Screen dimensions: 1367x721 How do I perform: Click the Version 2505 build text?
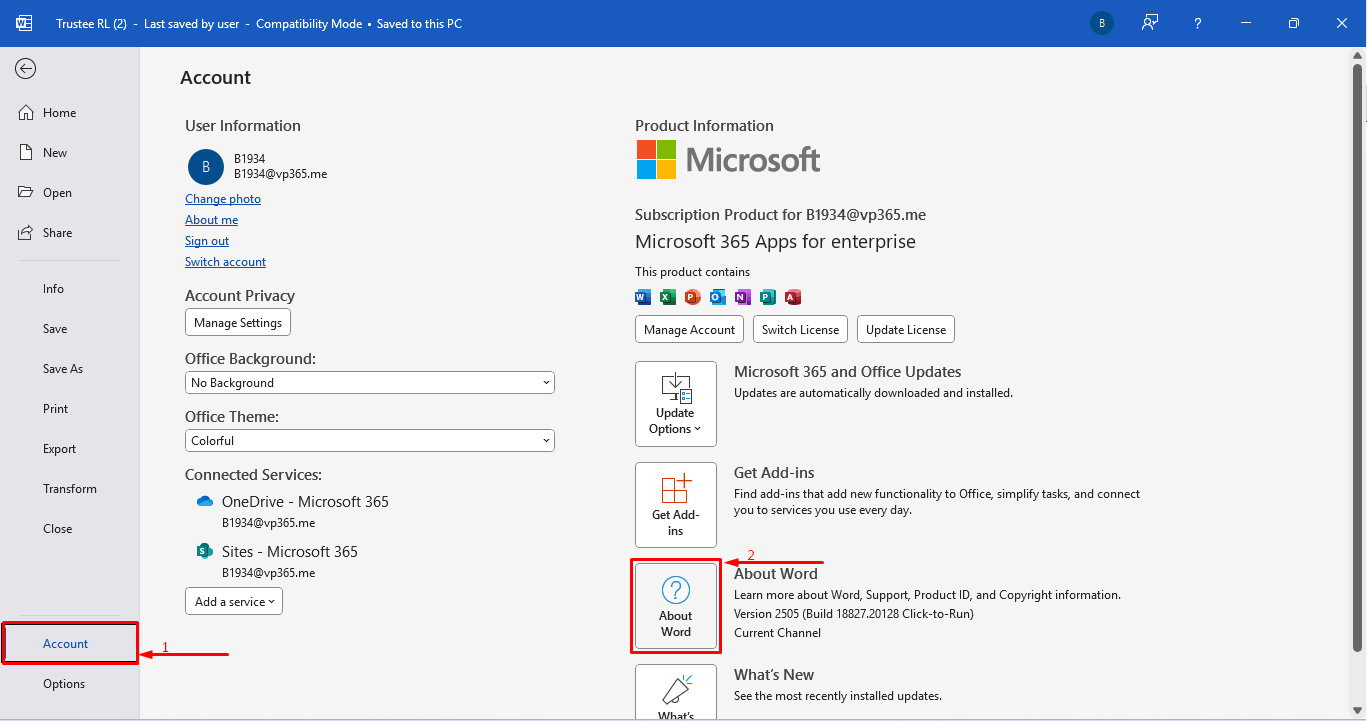[x=854, y=614]
